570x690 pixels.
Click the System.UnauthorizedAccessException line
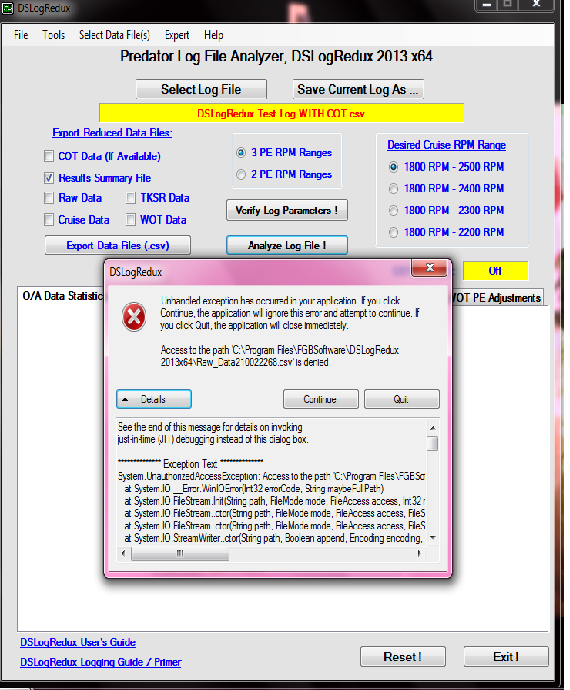[x=272, y=477]
